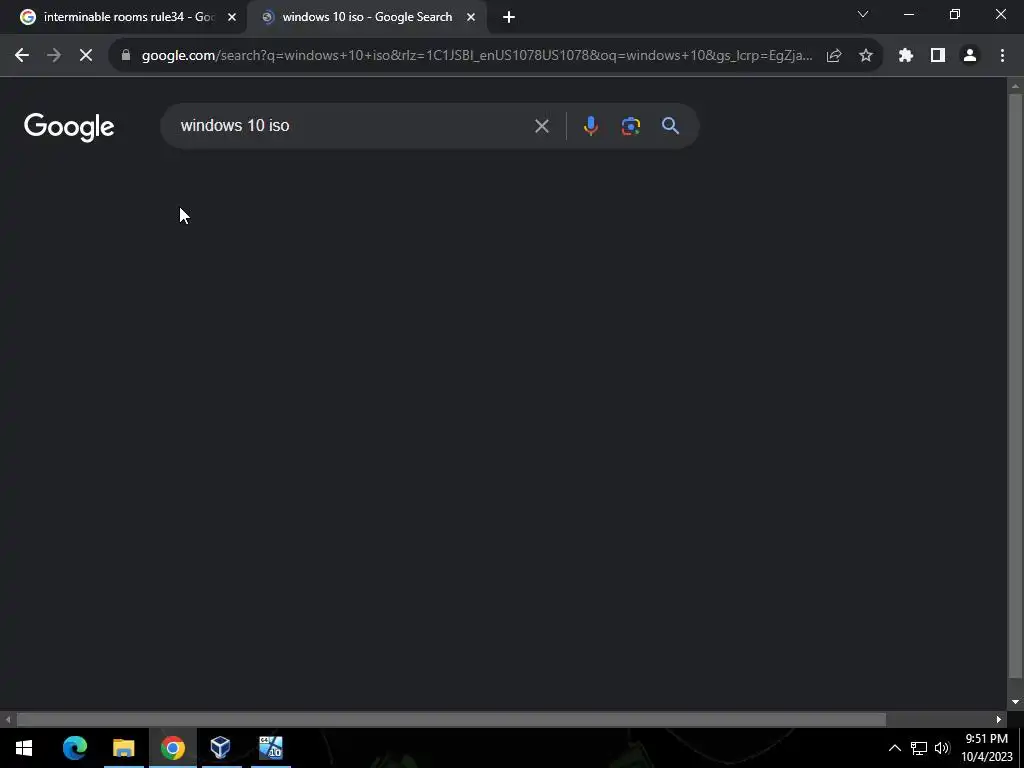Open the Windows 10 setup taskbar app
The height and width of the screenshot is (768, 1024).
(270, 748)
